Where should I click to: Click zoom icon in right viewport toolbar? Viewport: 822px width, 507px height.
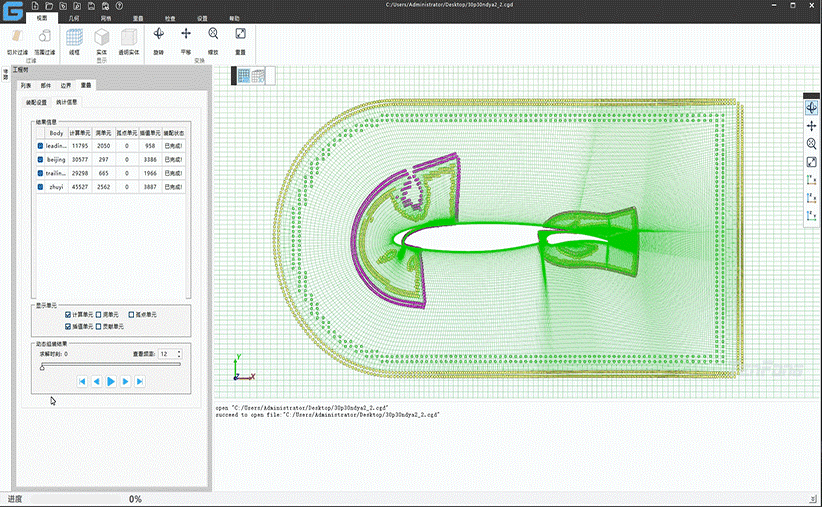click(x=811, y=144)
